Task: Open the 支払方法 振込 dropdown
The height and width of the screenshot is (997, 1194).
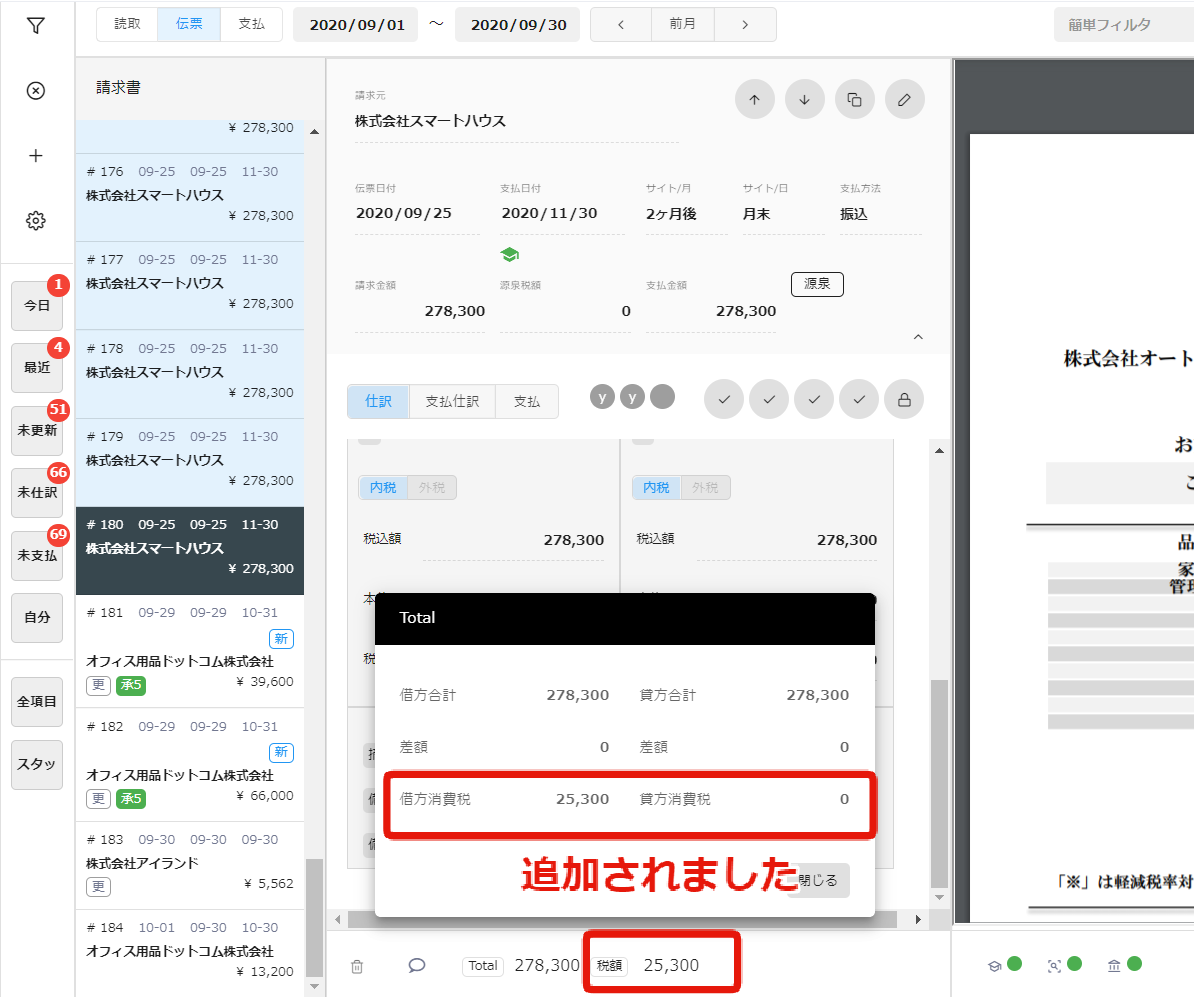Action: 880,214
